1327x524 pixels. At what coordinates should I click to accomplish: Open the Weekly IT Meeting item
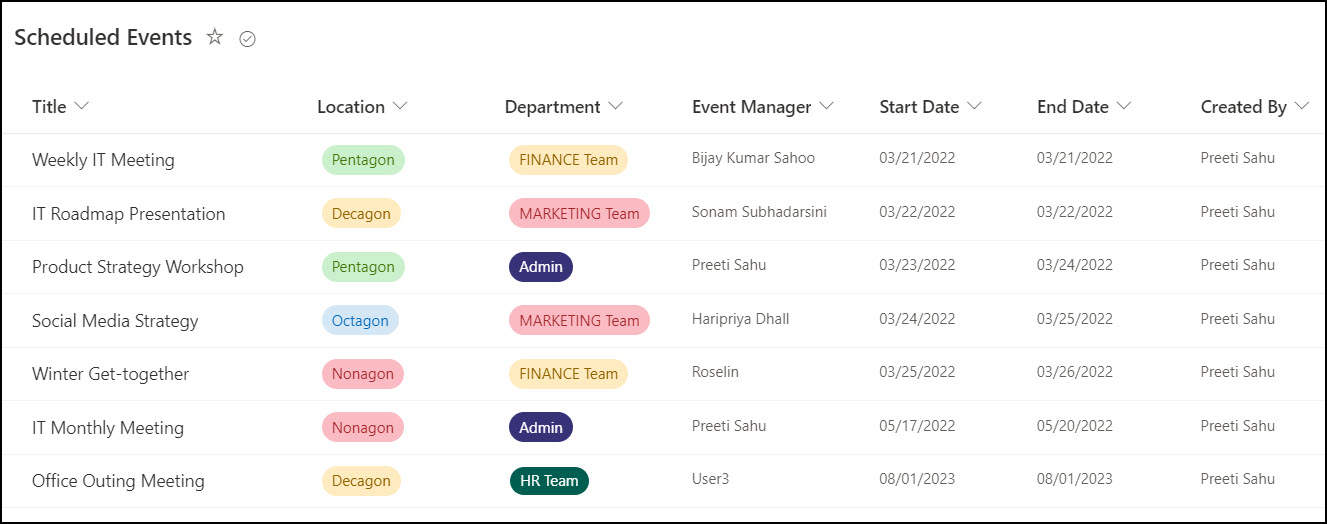tap(103, 160)
